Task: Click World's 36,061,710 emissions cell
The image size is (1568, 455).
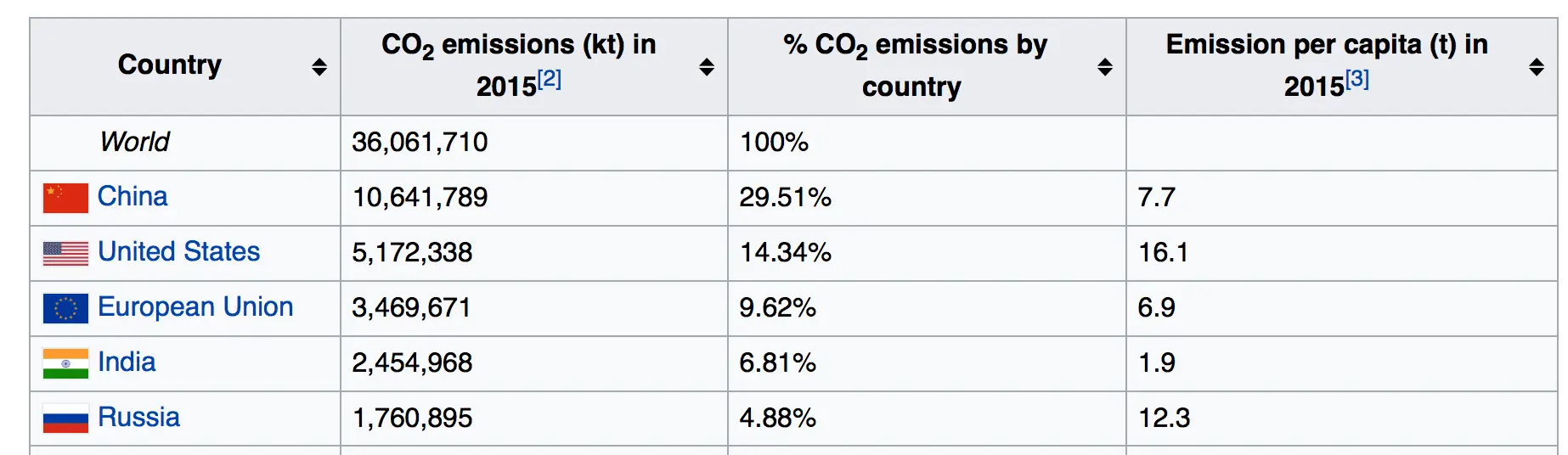Action: [420, 142]
